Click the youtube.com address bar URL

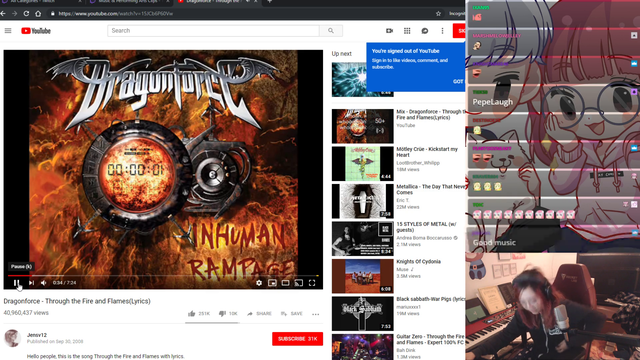[116, 13]
